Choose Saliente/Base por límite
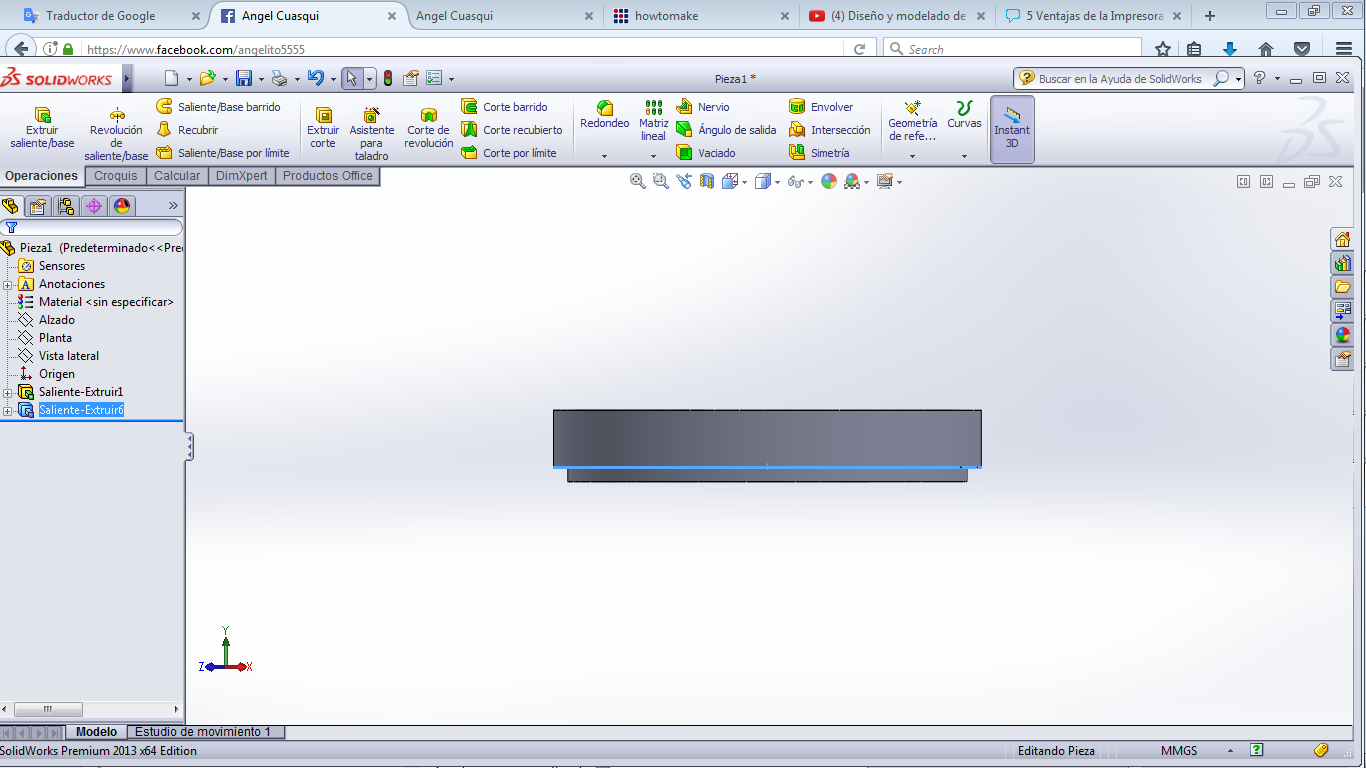 [x=223, y=153]
